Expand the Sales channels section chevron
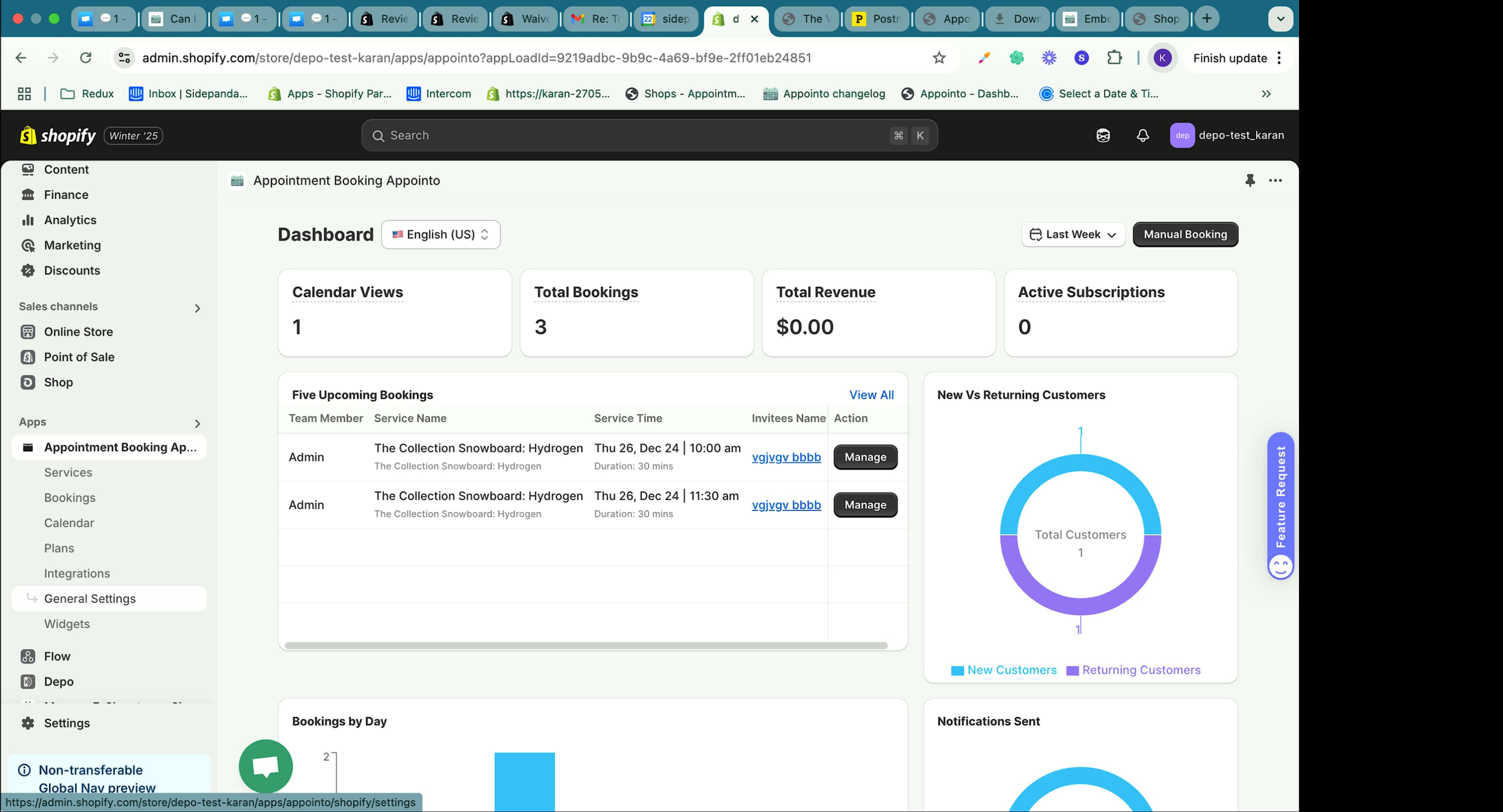 point(197,308)
